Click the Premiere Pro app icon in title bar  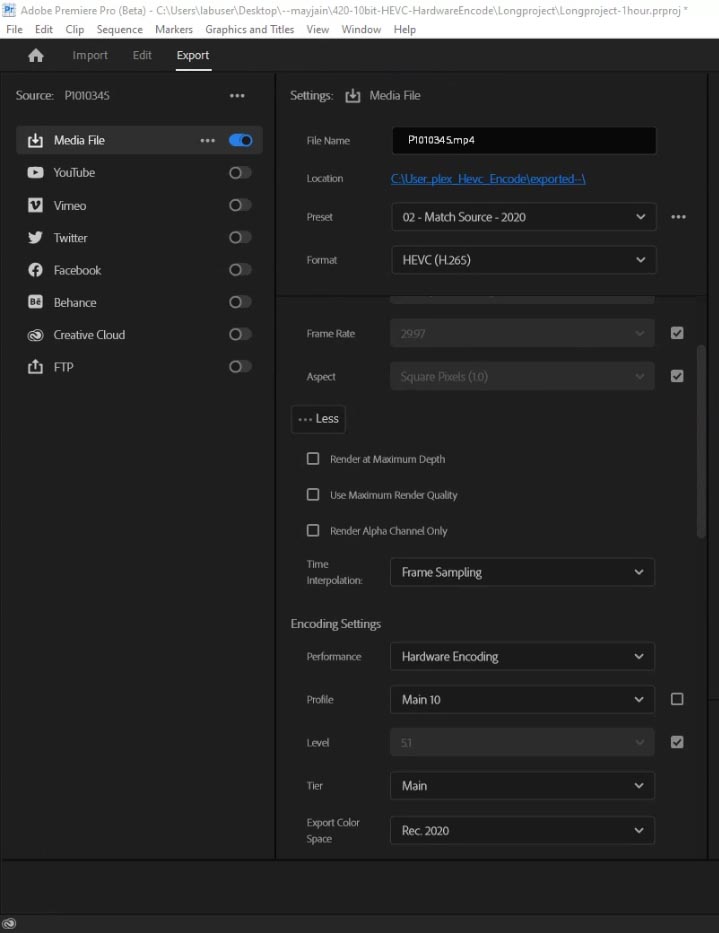9,10
